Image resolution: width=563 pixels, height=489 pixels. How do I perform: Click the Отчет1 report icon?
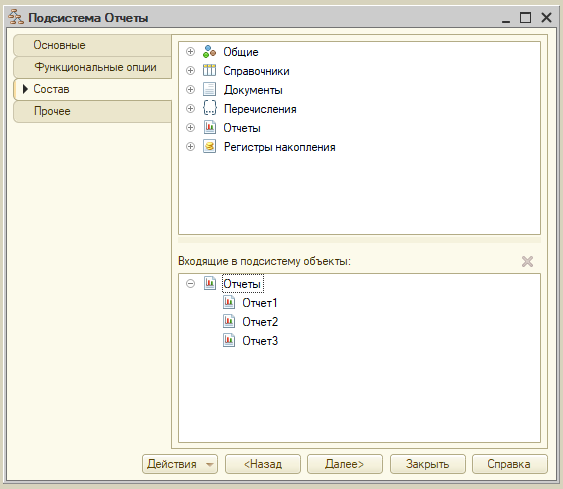[x=229, y=303]
